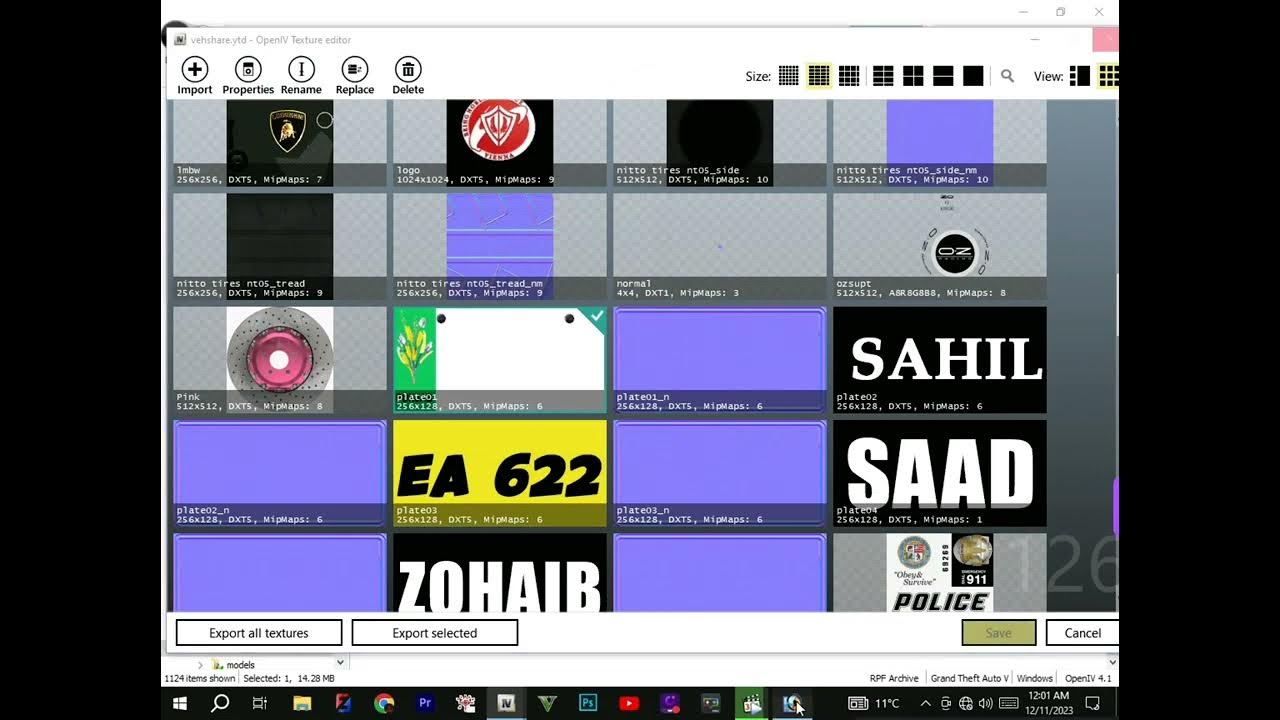Select the EA 622 plate03 texture
This screenshot has width=1280, height=720.
(500, 473)
